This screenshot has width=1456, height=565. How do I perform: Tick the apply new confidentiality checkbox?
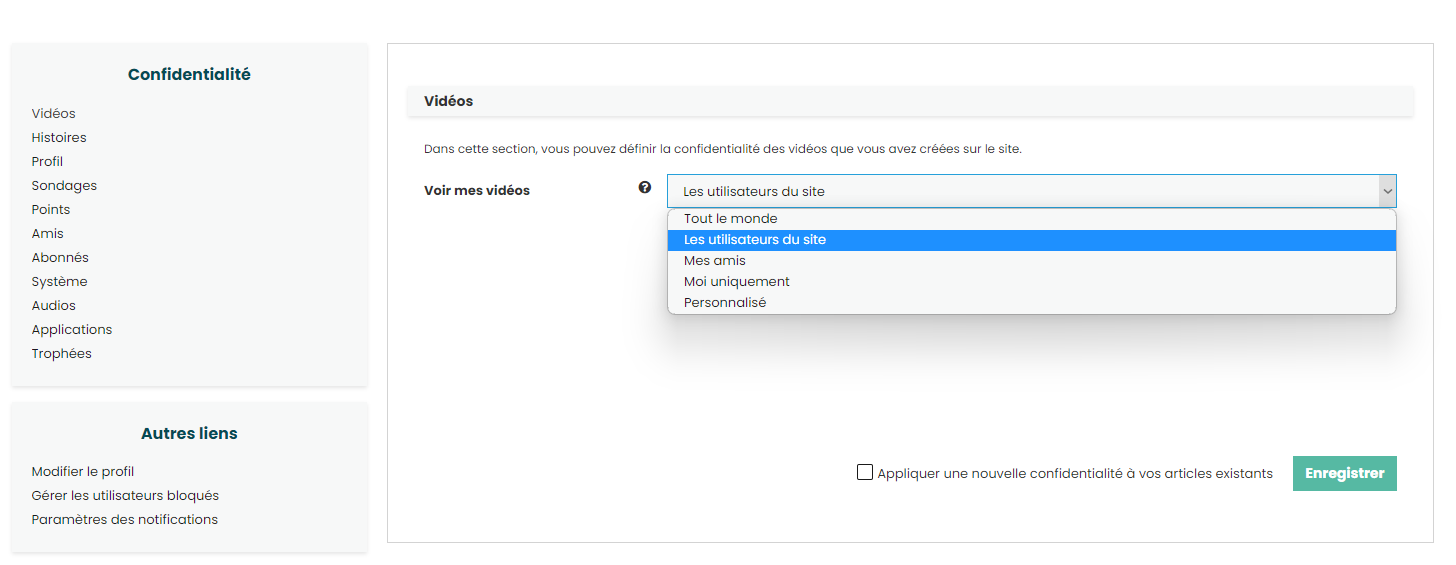865,473
